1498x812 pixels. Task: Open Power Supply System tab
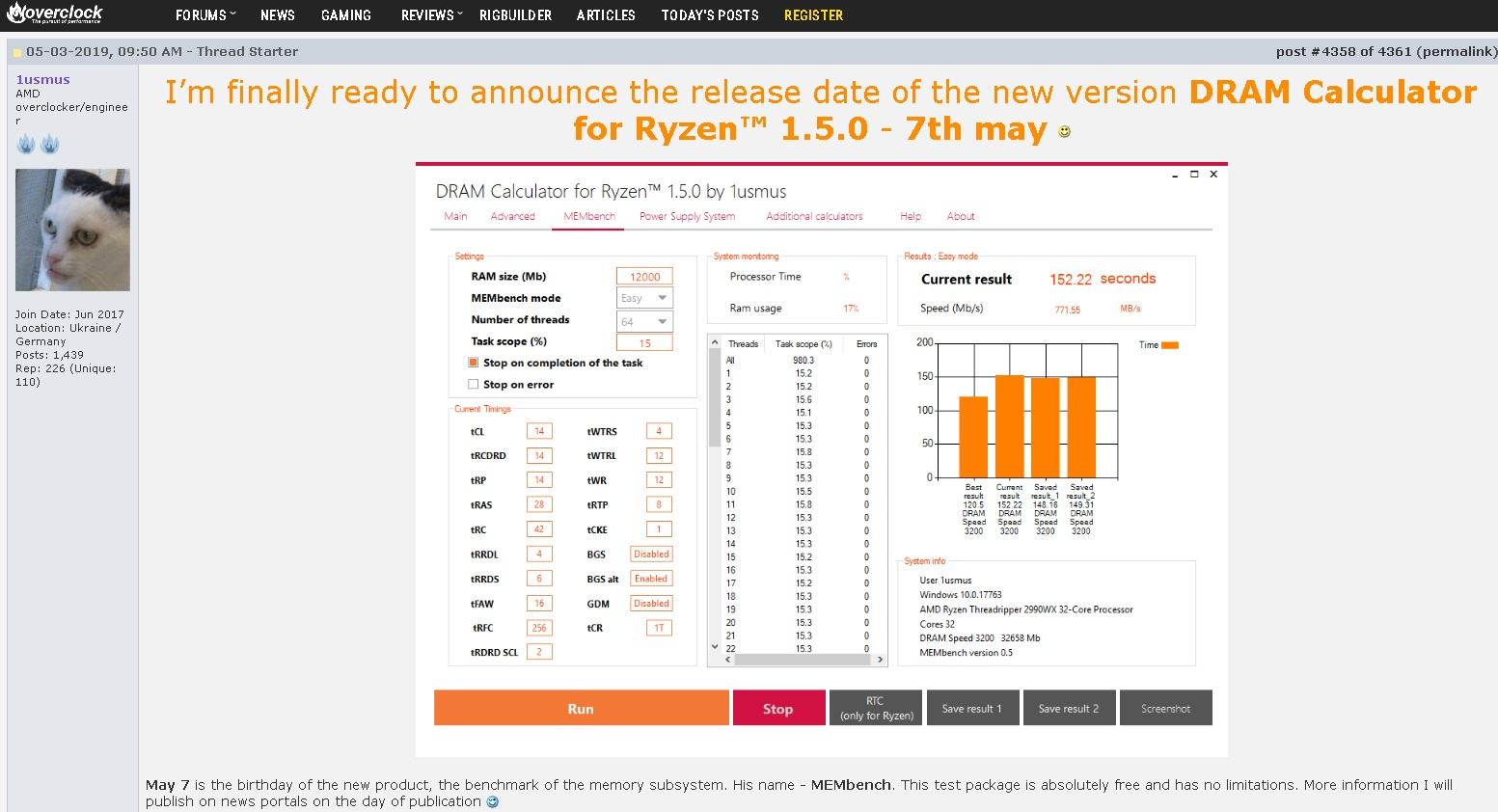(687, 216)
